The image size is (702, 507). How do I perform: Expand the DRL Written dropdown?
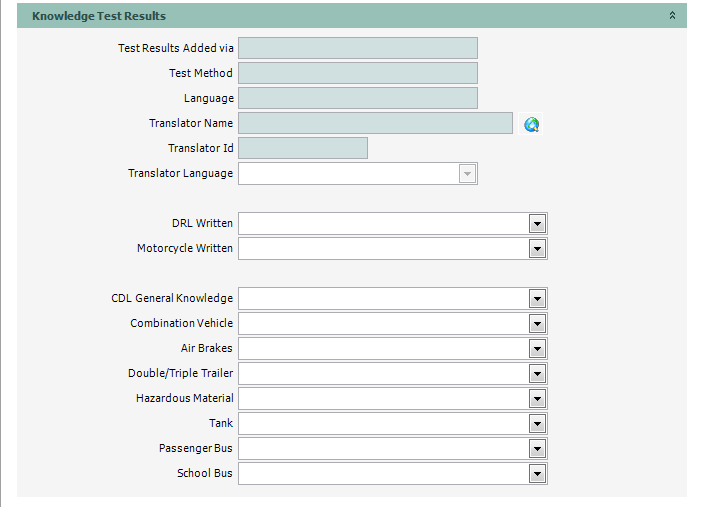click(x=537, y=224)
